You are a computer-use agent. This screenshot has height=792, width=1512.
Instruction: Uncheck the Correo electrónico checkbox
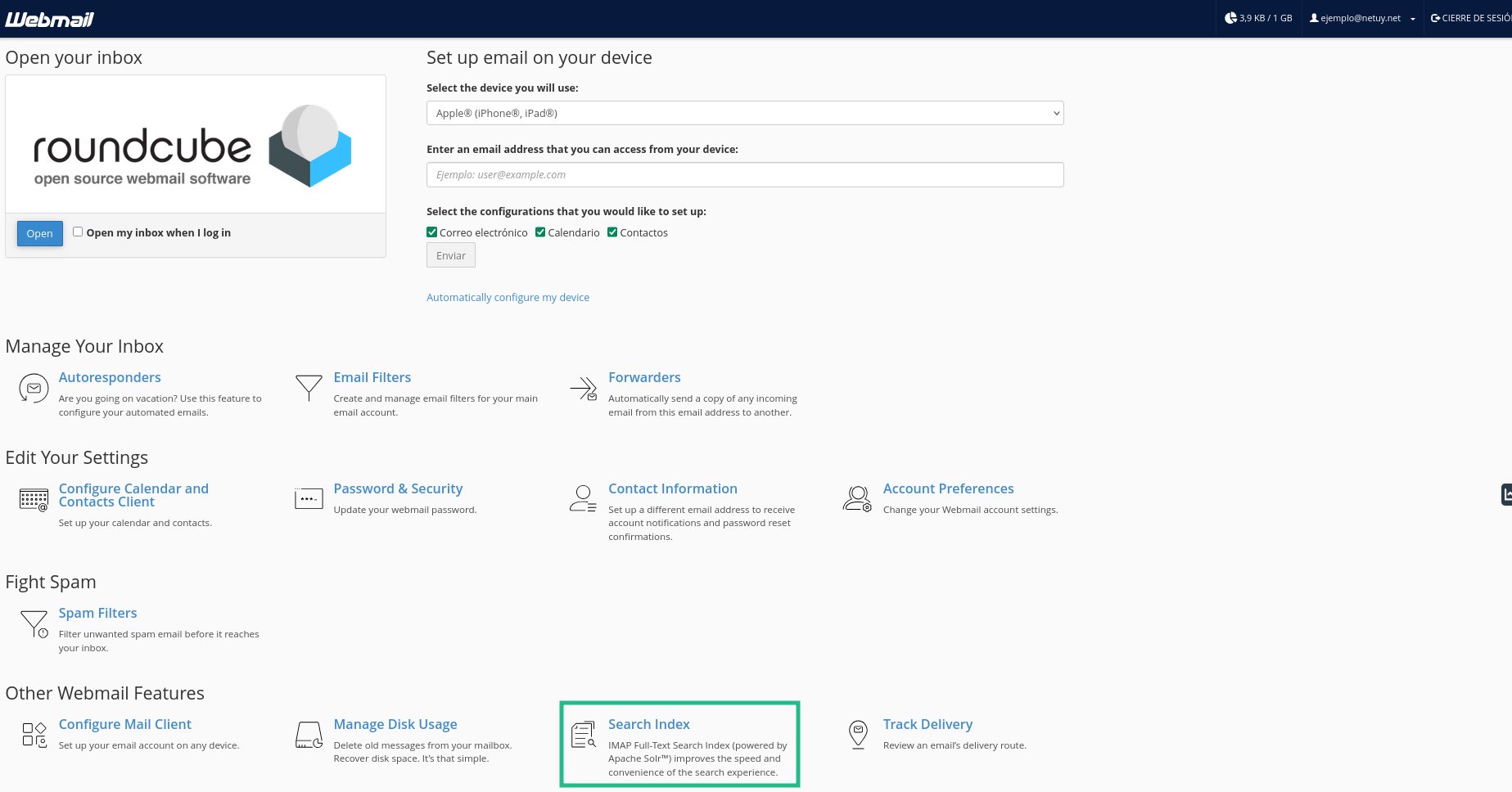[x=432, y=232]
